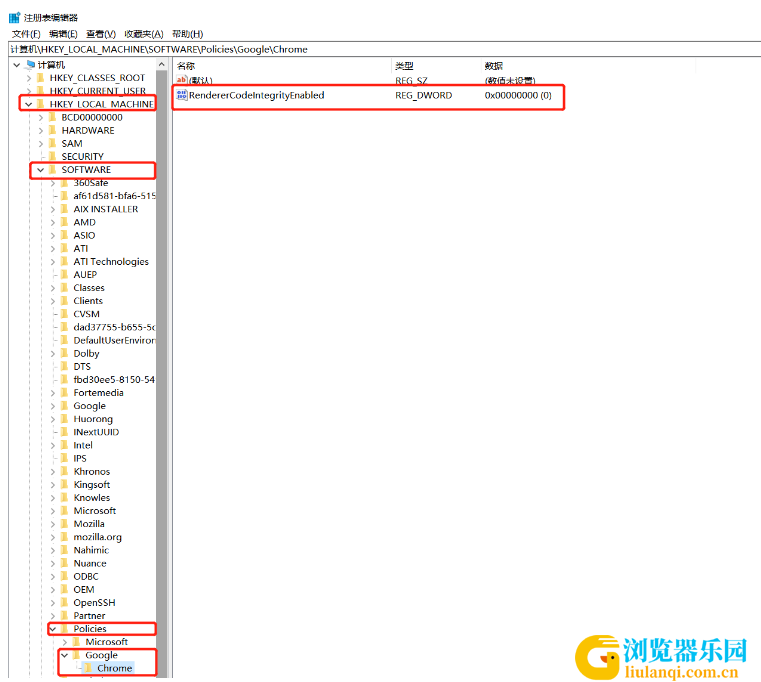
Task: Expand the BCD00000000 key chevron
Action: [41, 117]
